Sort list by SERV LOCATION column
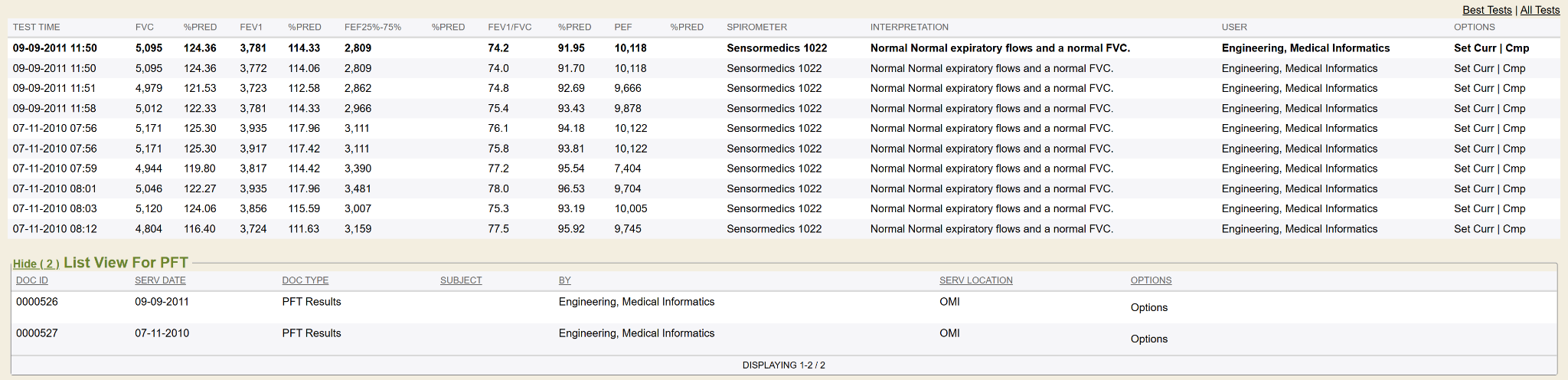This screenshot has height=380, width=1568. coord(975,280)
